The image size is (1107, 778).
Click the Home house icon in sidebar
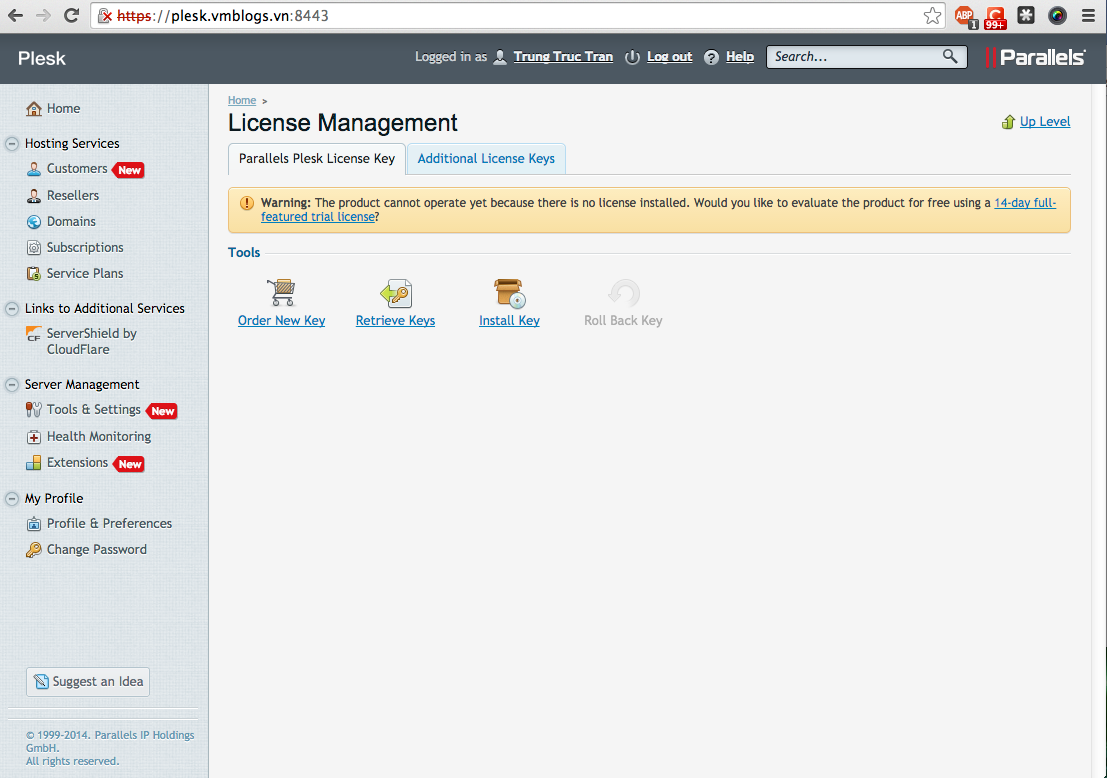click(x=34, y=109)
